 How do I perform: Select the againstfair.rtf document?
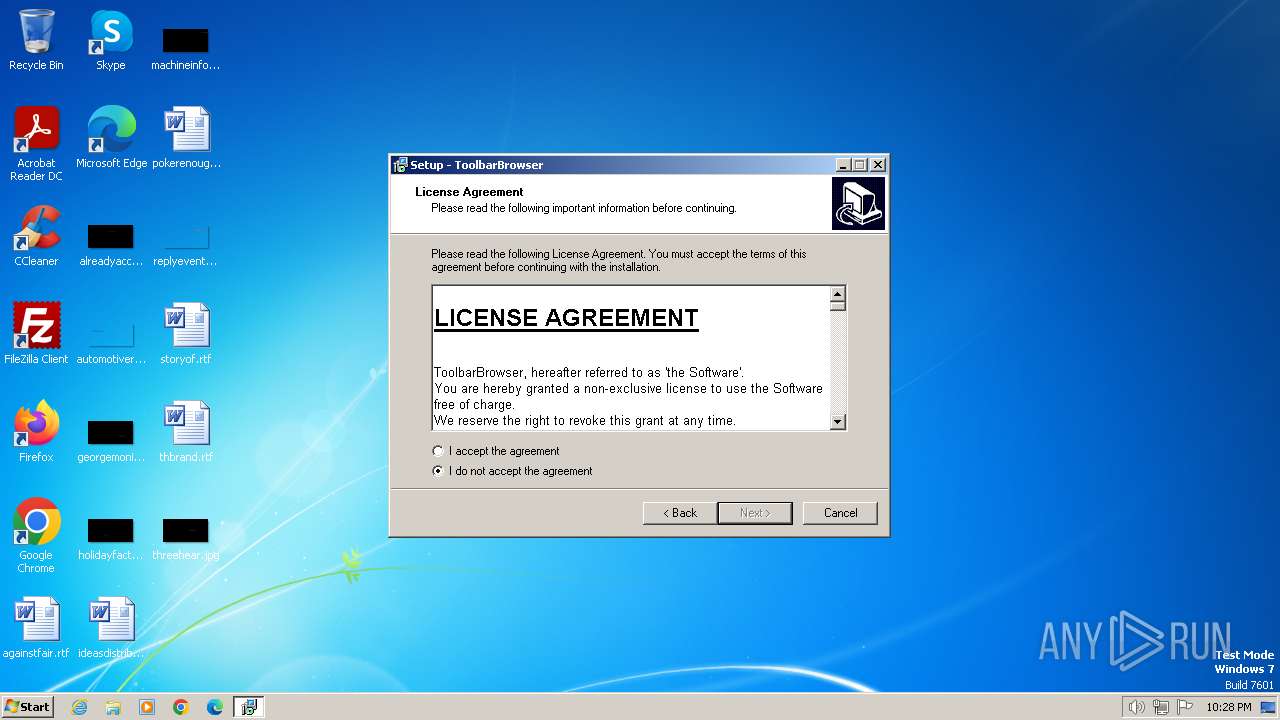[x=36, y=628]
